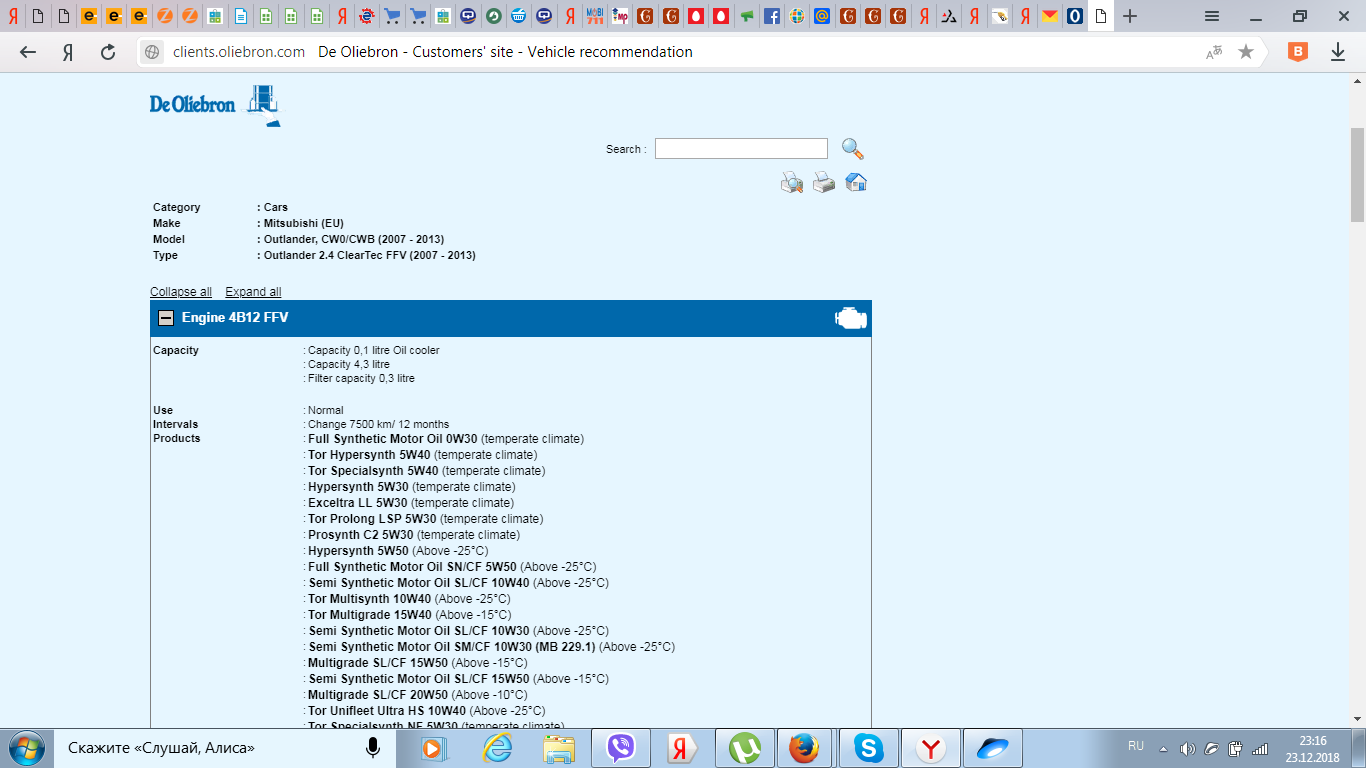Switch to the Facebook tab
Viewport: 1366px width, 768px height.
772,16
